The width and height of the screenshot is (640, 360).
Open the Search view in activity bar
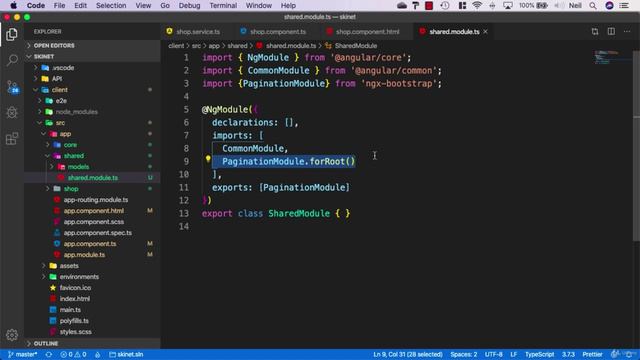12,60
